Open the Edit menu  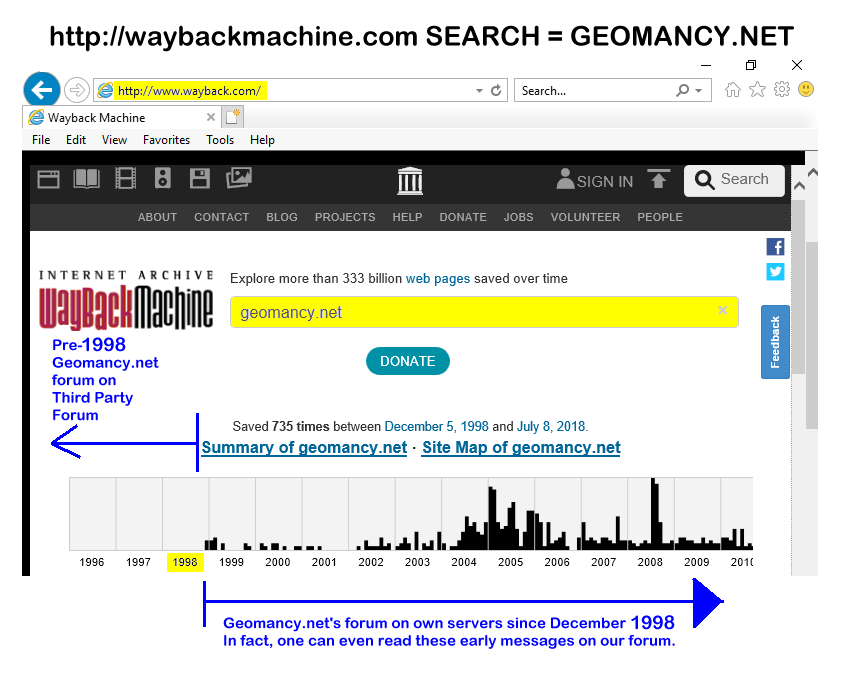point(76,140)
